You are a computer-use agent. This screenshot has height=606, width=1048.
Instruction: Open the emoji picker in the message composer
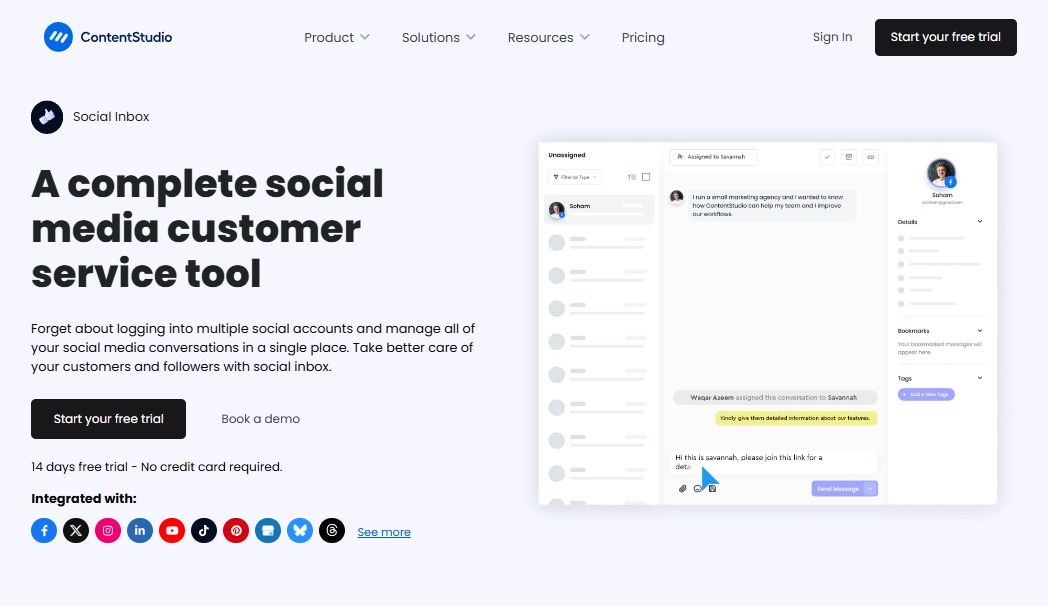tap(697, 488)
